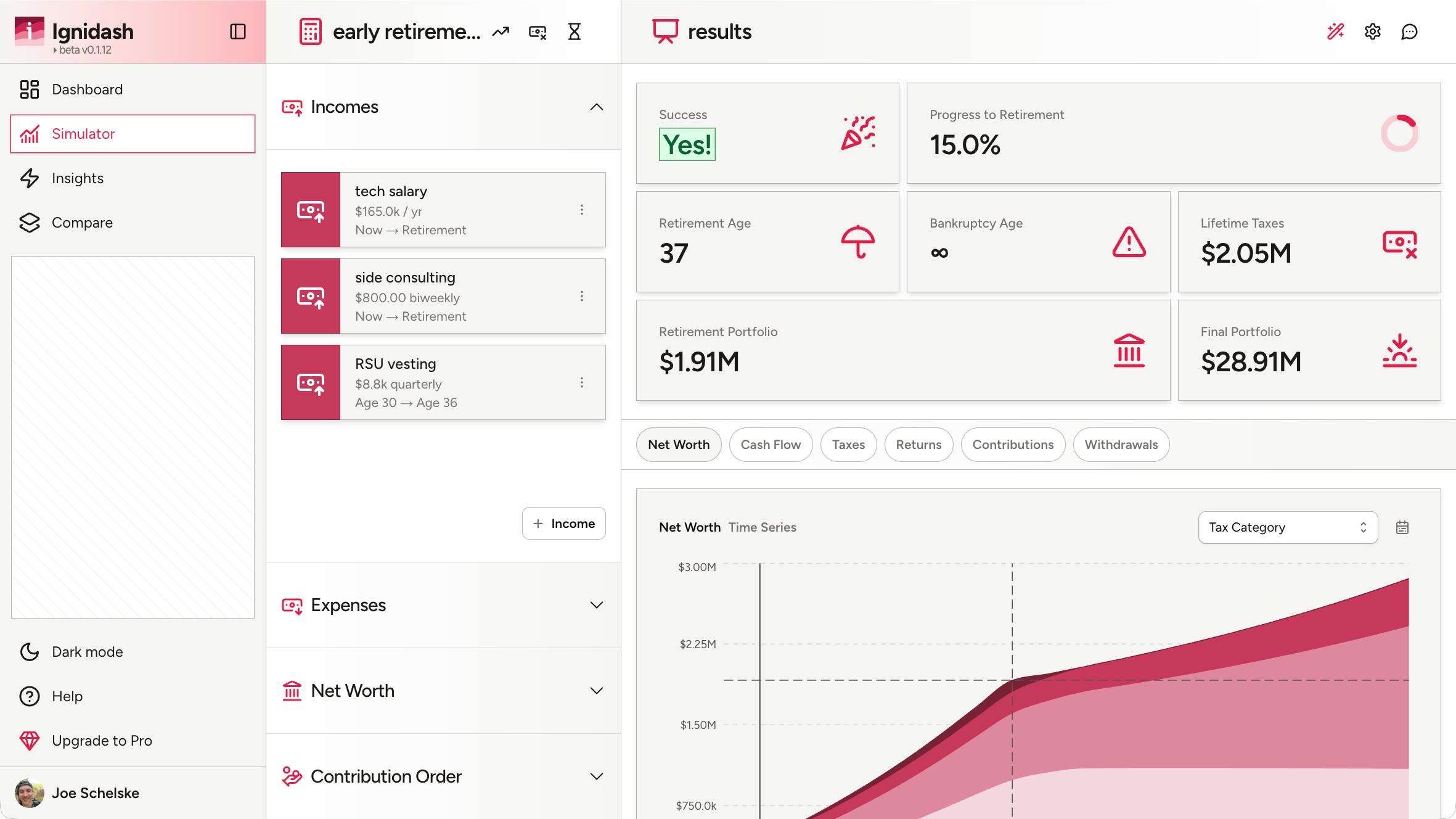Click the add Income button
Image resolution: width=1456 pixels, height=819 pixels.
pos(563,524)
